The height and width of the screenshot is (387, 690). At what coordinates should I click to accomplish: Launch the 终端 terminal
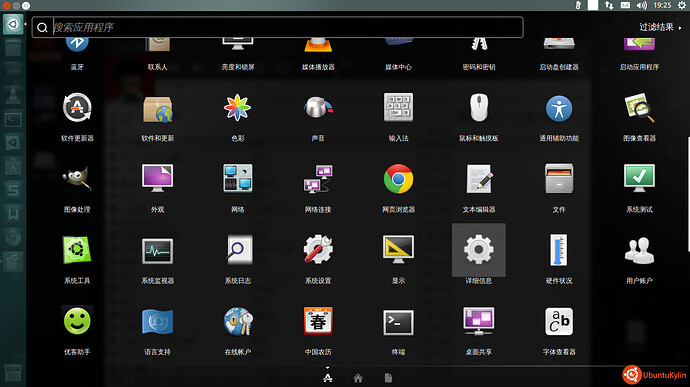click(x=398, y=322)
